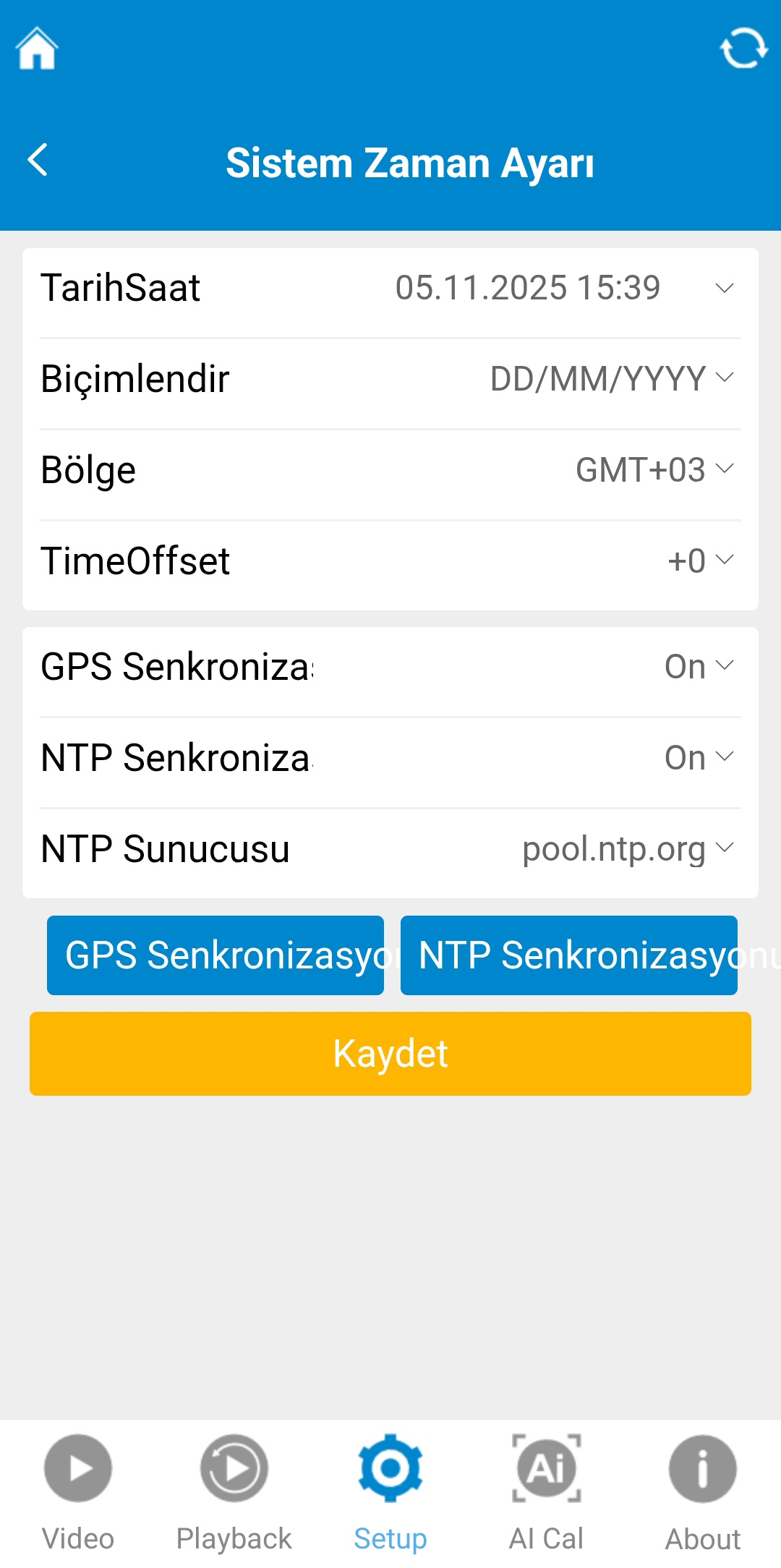Tap the refresh sync icon
781x1568 pixels.
coord(743,48)
